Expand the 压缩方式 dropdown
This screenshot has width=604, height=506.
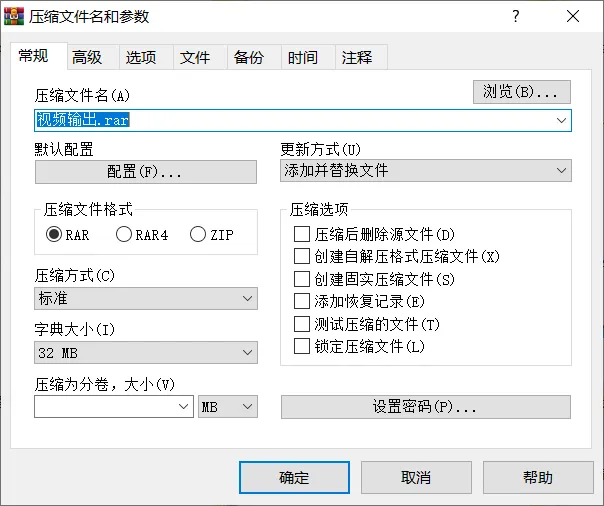146,299
